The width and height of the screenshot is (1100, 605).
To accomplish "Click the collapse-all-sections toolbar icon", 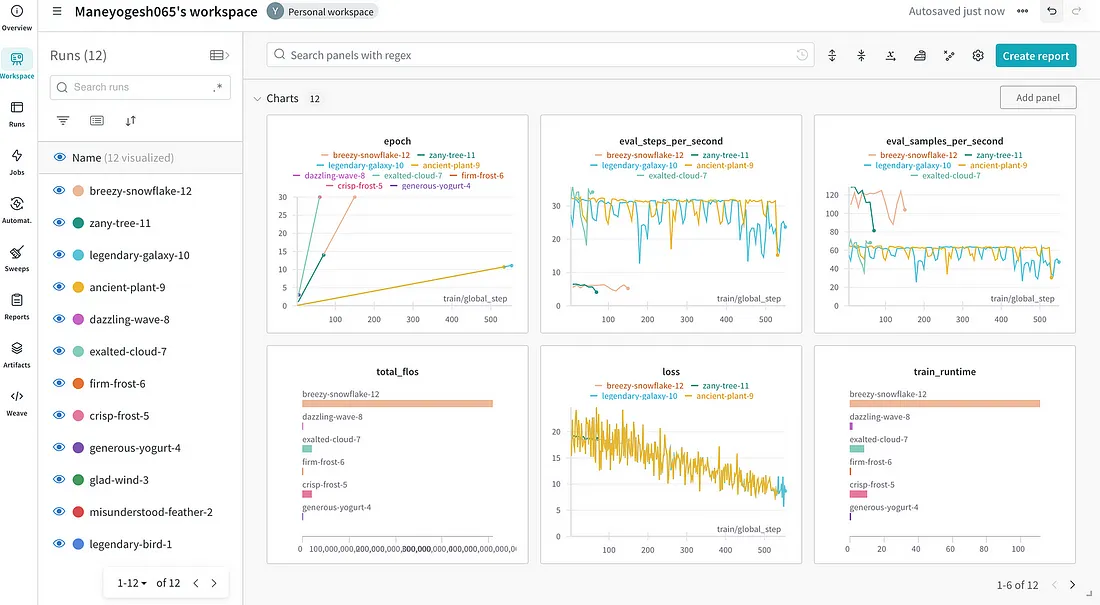I will (861, 55).
